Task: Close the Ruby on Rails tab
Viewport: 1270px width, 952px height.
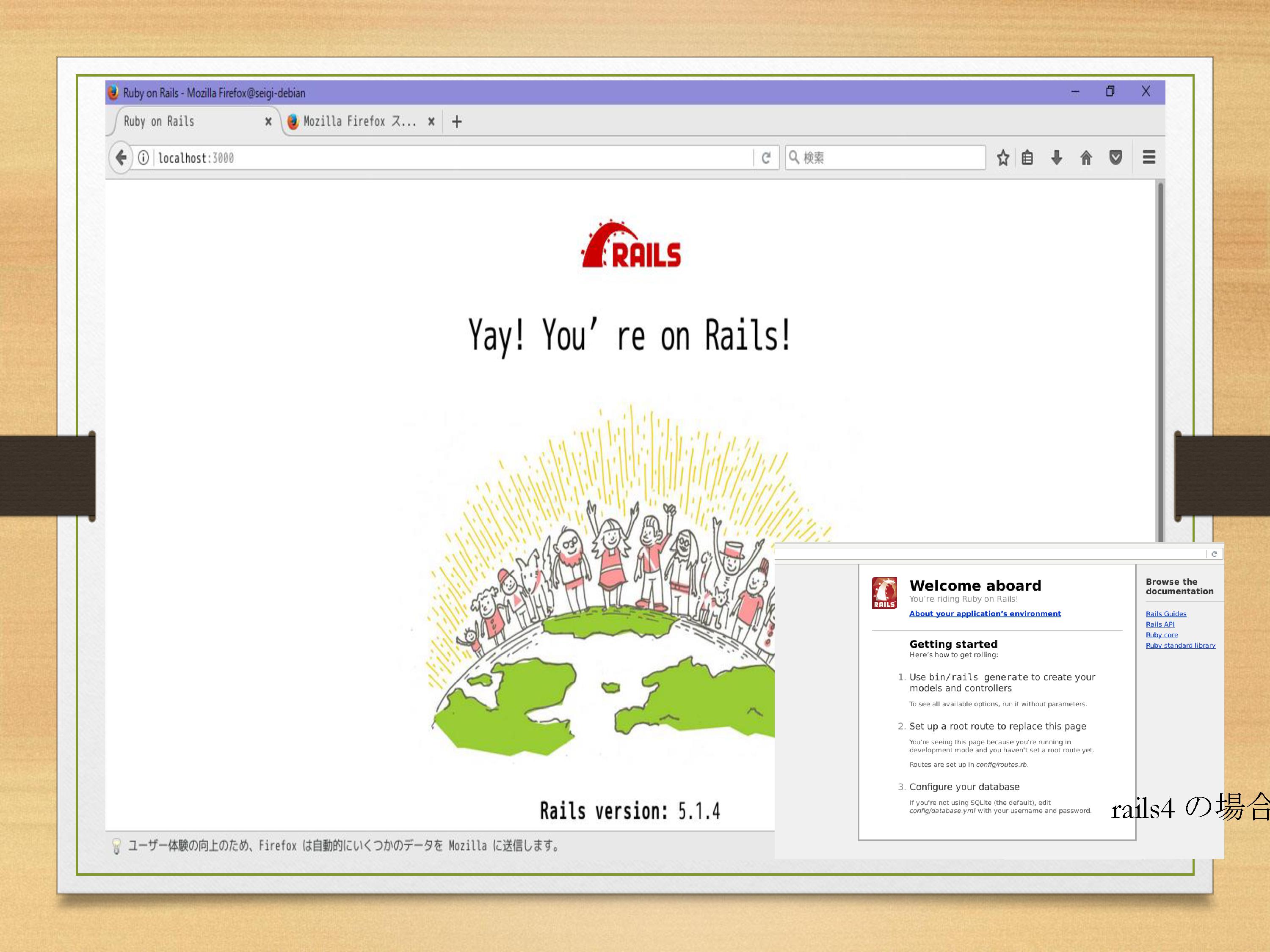Action: click(268, 122)
